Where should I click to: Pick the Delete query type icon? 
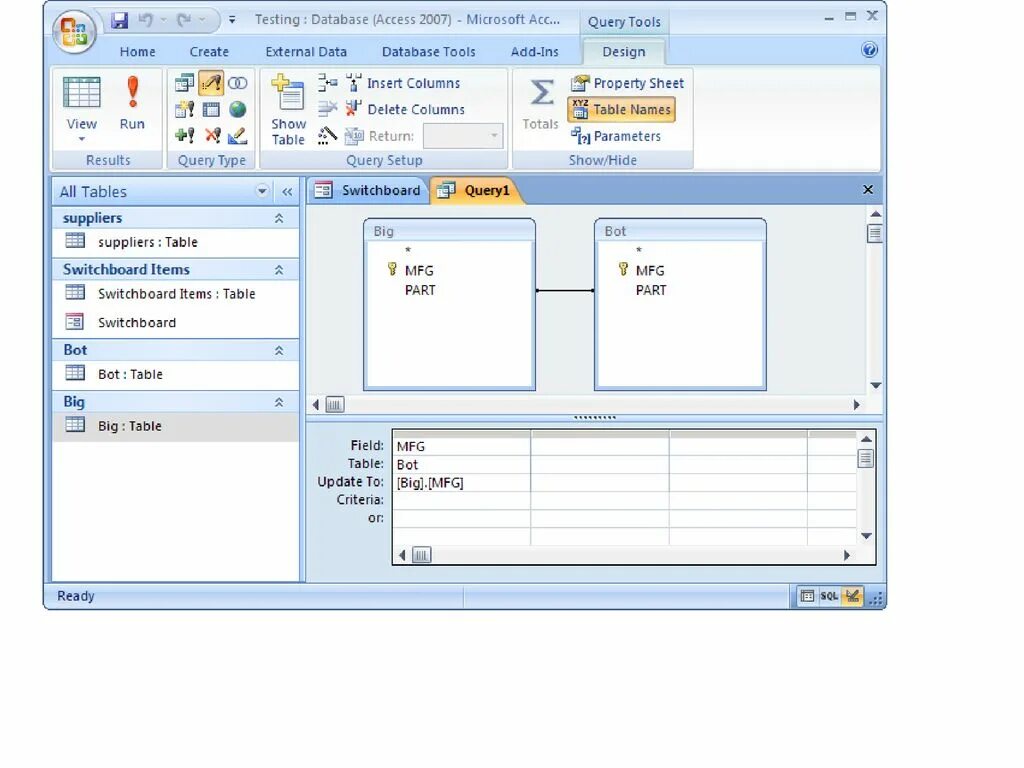(x=211, y=133)
